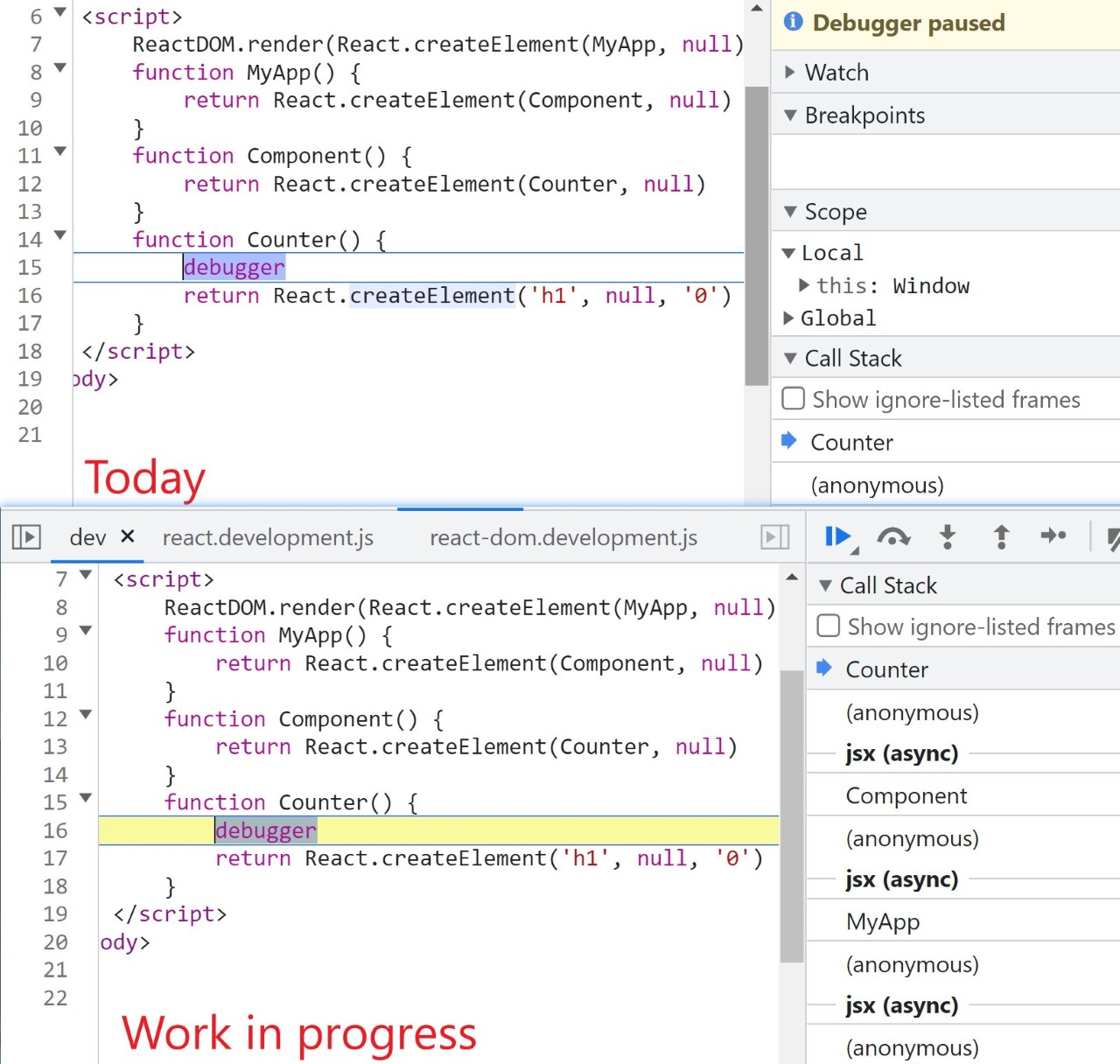Collapse the Local scope

[788, 253]
